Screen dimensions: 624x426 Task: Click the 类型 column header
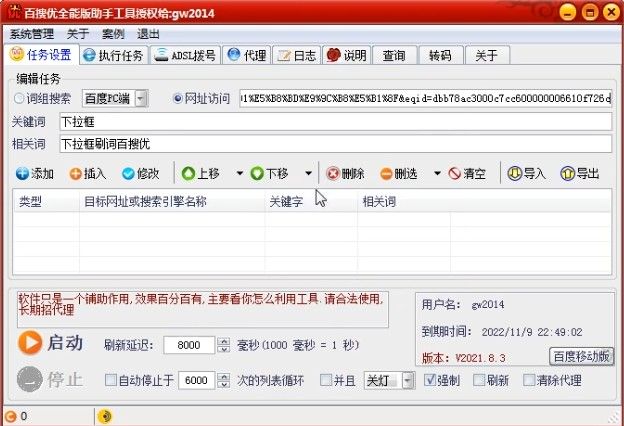(46, 202)
